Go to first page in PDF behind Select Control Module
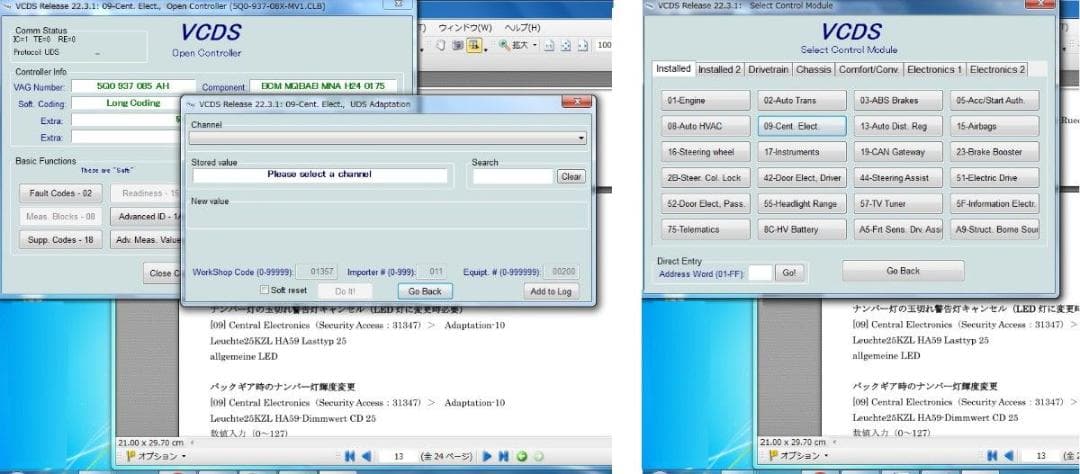This screenshot has width=1080, height=474. tap(993, 456)
